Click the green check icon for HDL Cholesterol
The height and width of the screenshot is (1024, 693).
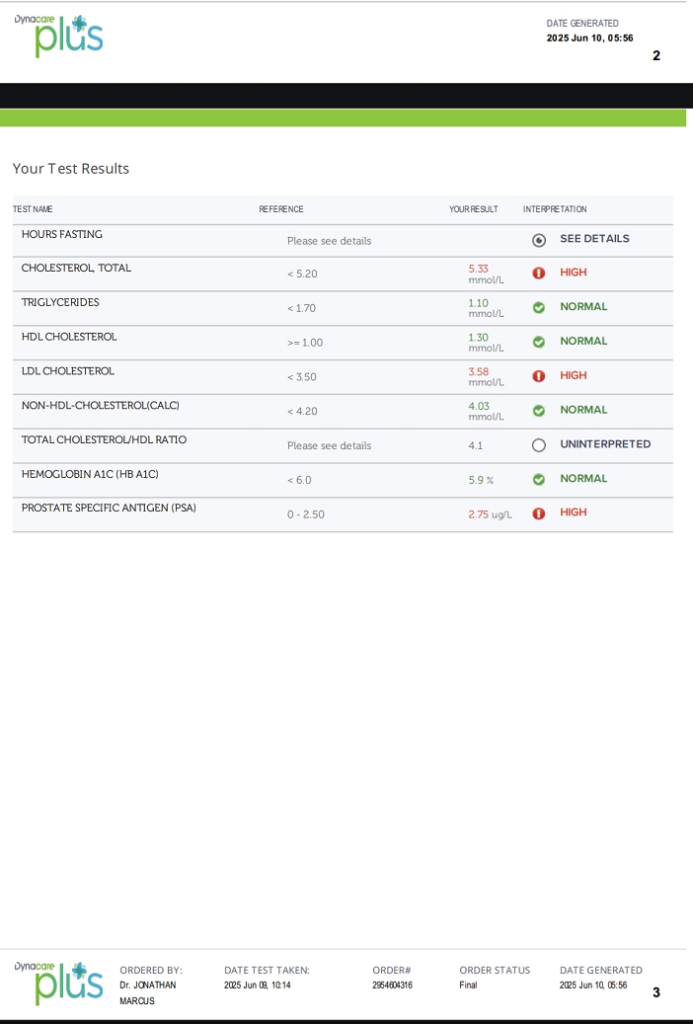(x=539, y=342)
